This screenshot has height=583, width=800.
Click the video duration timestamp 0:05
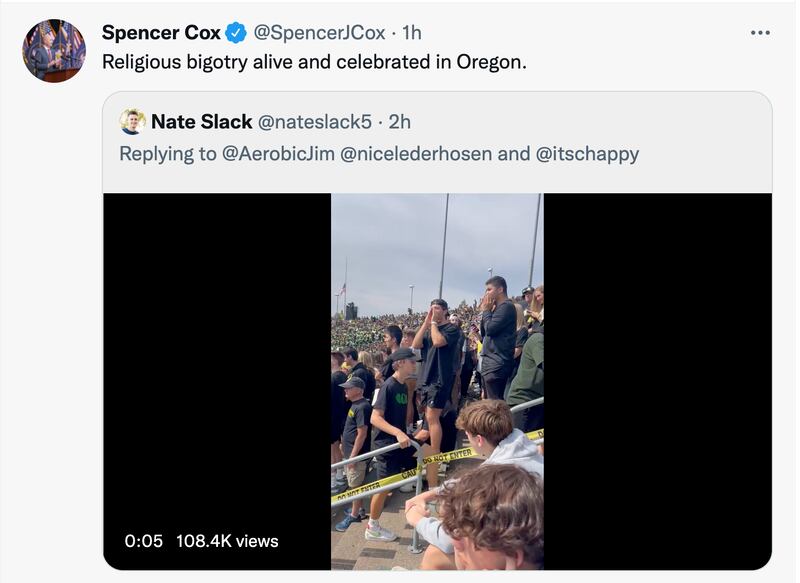click(141, 541)
